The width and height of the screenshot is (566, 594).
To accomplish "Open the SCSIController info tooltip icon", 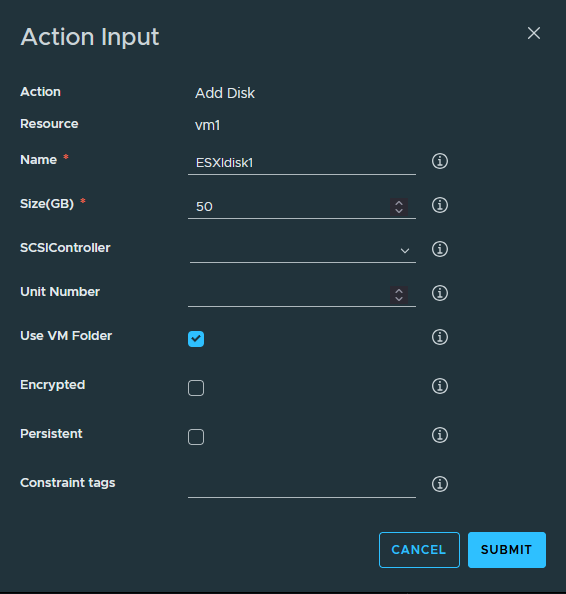I will [440, 249].
